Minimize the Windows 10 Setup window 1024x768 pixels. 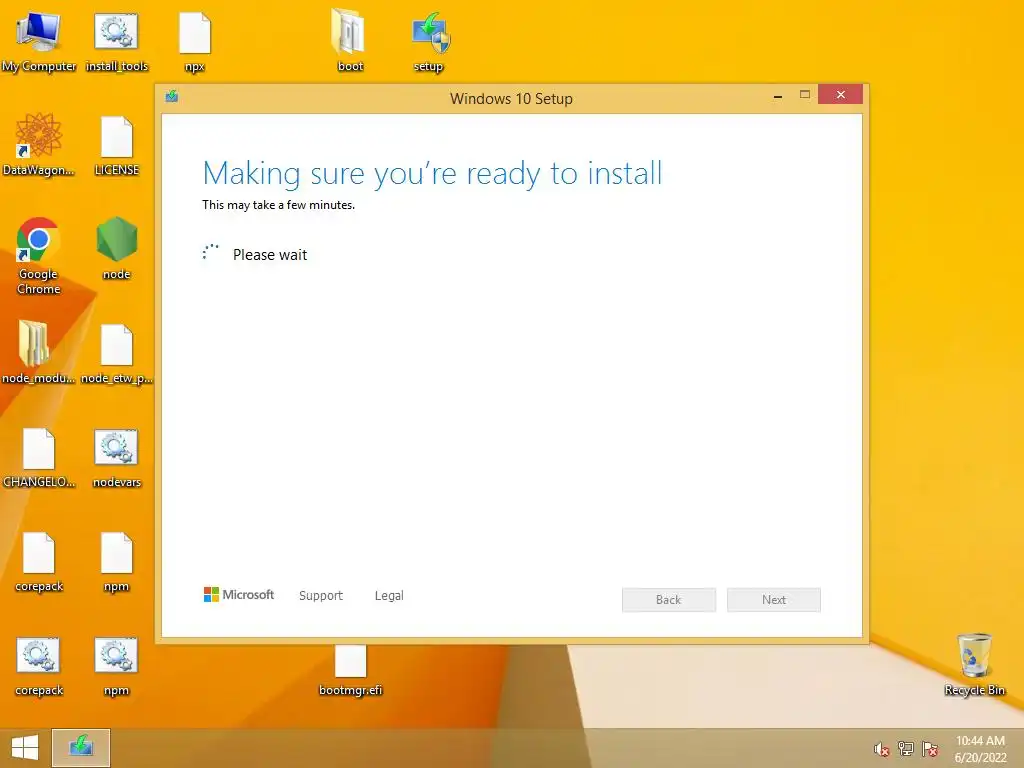coord(778,96)
